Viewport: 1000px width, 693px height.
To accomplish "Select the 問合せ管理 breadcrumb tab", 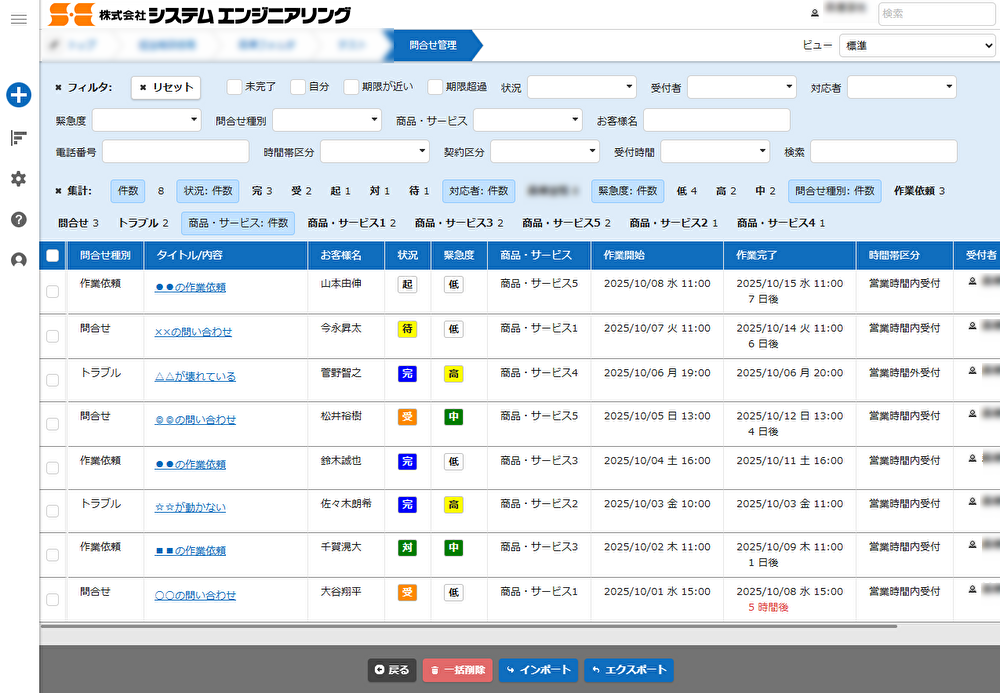I will click(433, 45).
